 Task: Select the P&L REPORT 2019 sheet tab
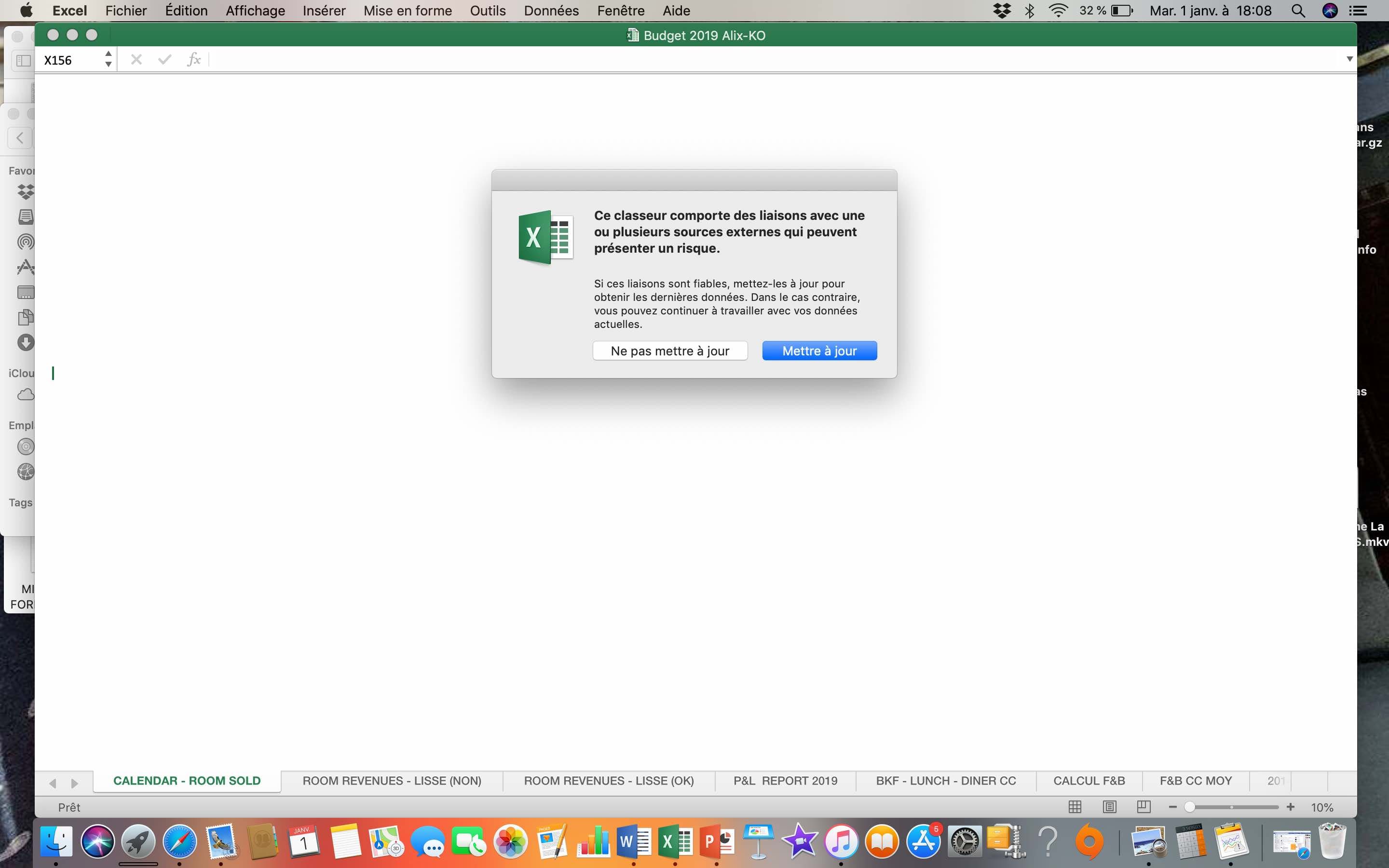click(x=785, y=781)
